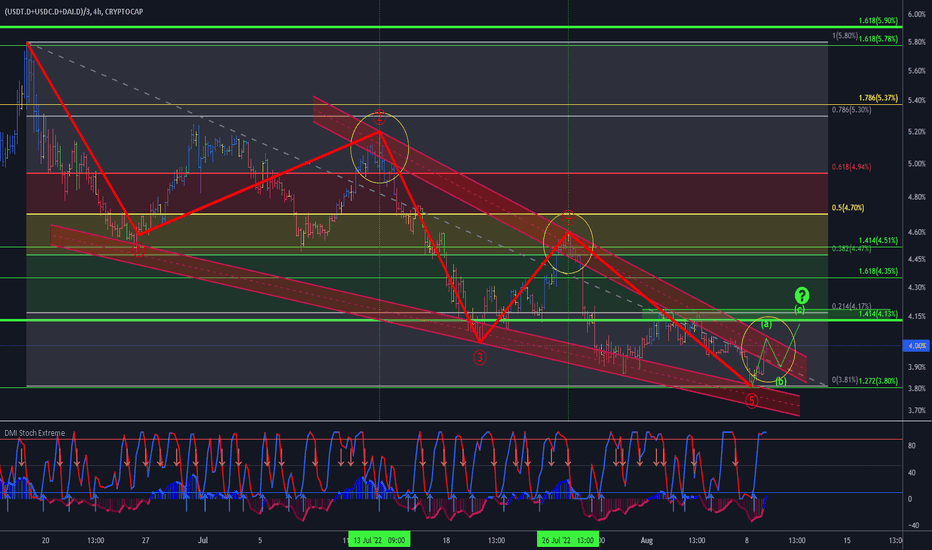Click the DMI Stoch Extreme indicator label

(34, 433)
